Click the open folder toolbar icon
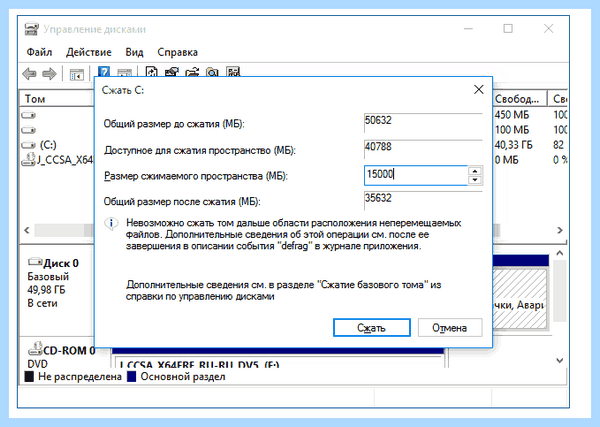600x427 pixels. tap(192, 72)
